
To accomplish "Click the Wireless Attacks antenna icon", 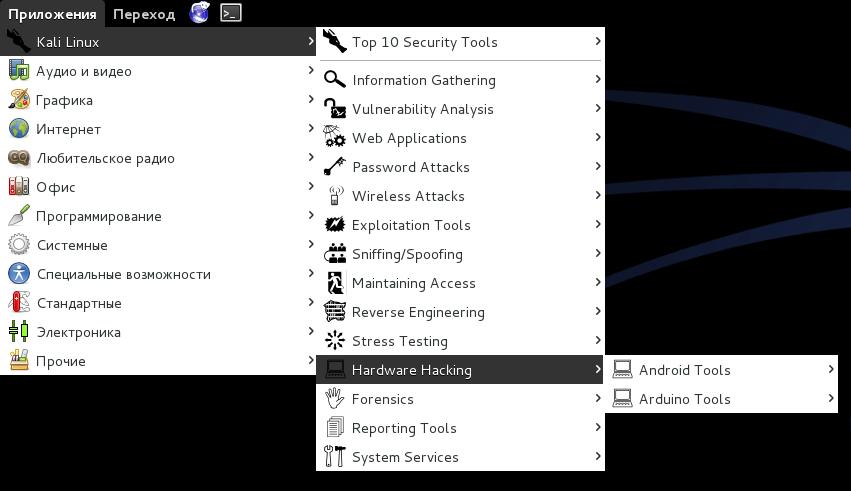I will tap(335, 196).
